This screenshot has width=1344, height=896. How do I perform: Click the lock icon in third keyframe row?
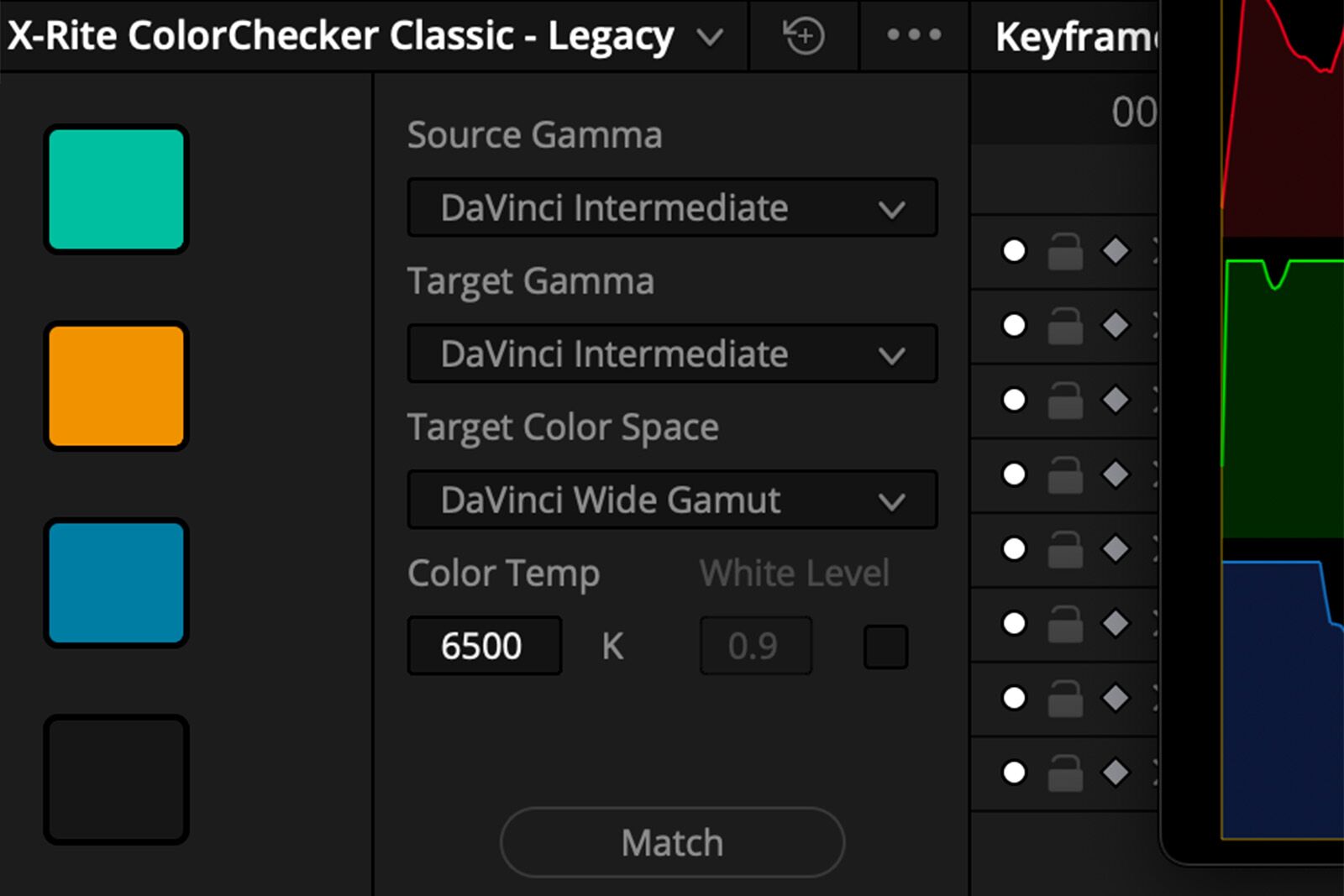[1065, 400]
